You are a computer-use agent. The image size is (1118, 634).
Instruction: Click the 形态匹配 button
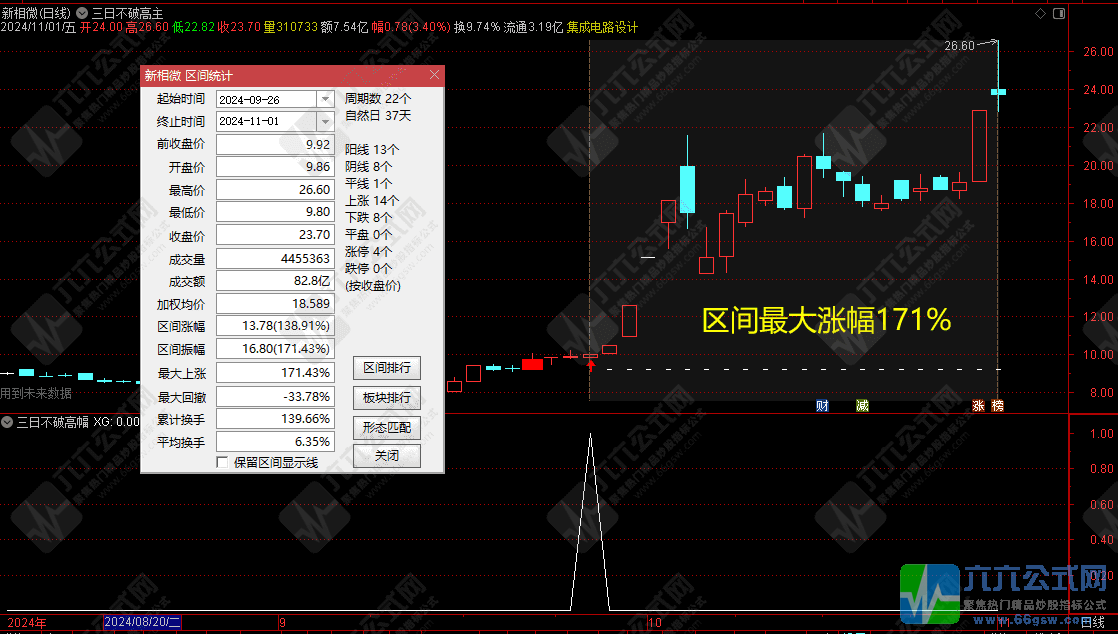point(386,428)
